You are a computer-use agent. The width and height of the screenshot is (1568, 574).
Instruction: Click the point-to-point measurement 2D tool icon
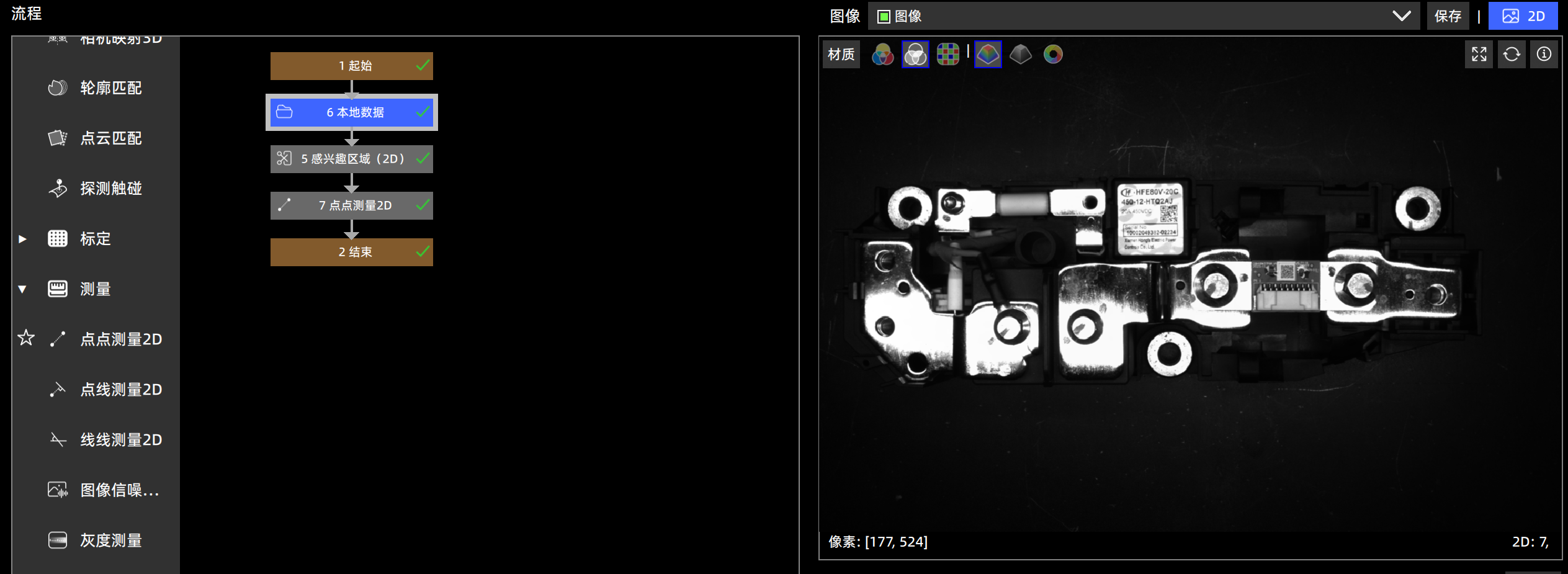pos(58,339)
